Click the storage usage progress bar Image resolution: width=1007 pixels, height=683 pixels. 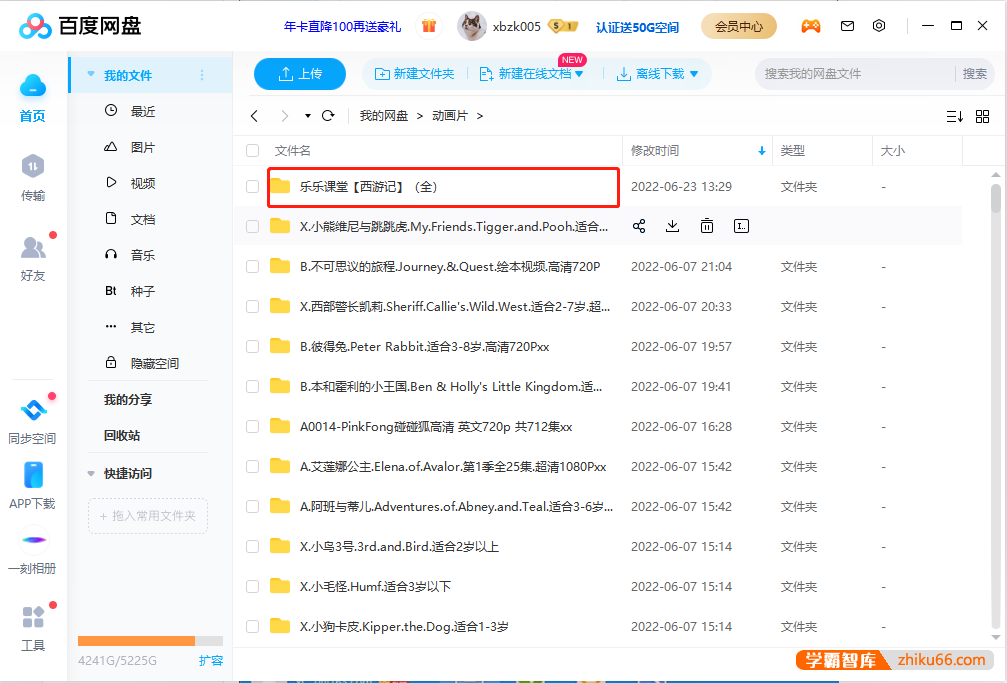point(150,641)
